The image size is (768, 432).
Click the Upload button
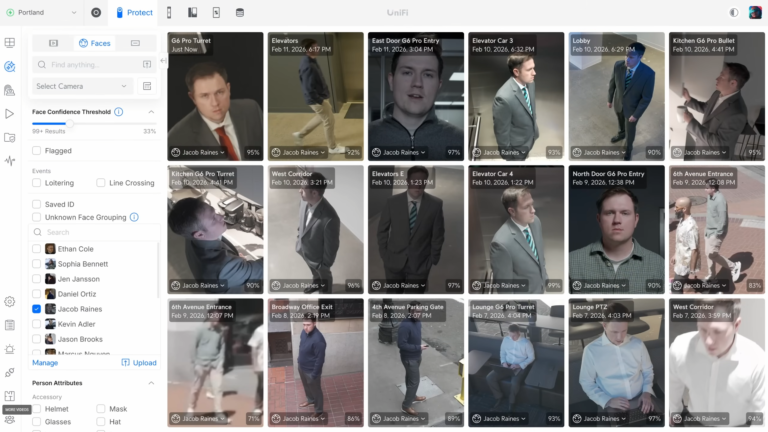click(x=139, y=363)
